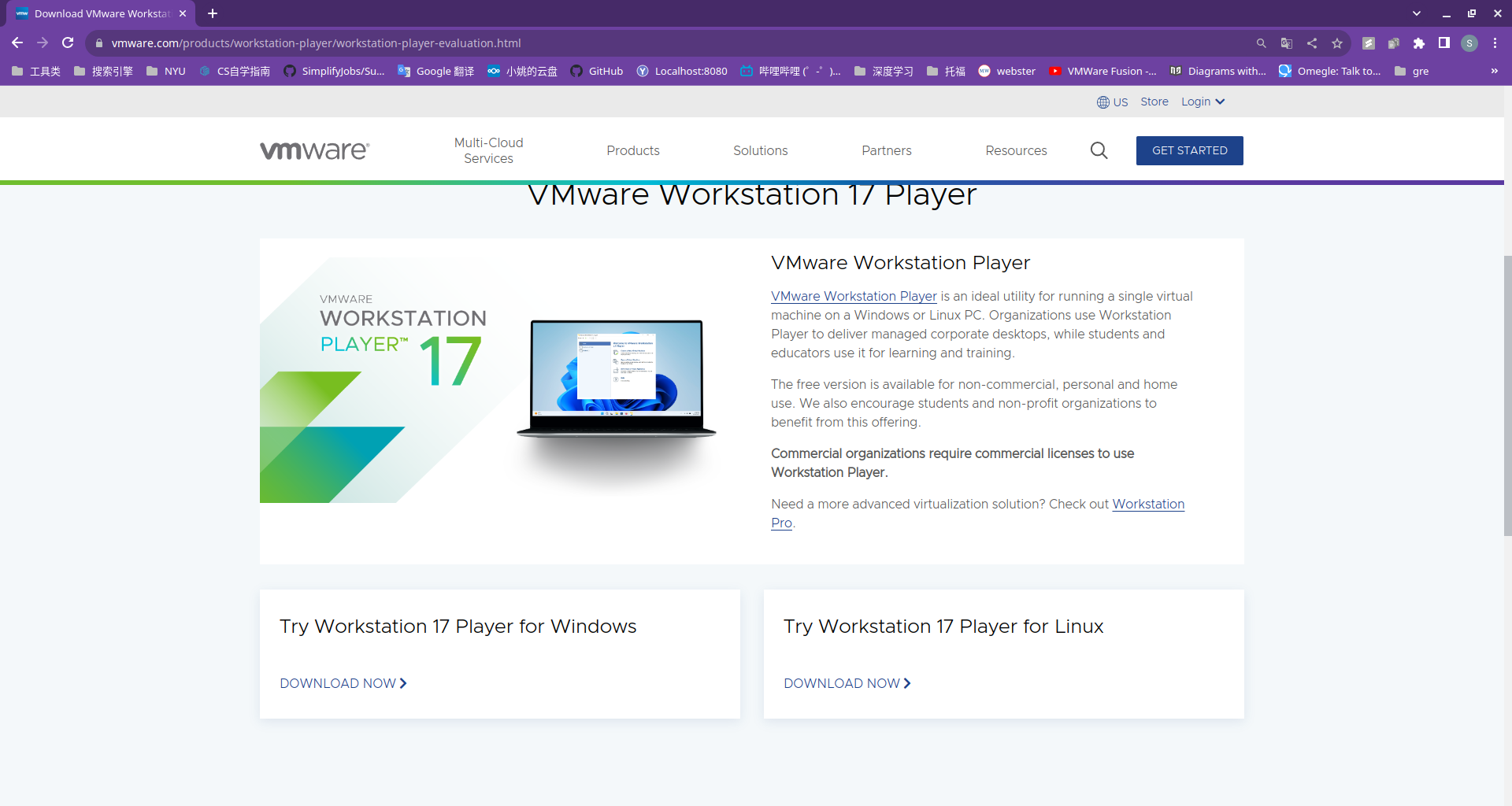The image size is (1512, 806).
Task: Open the 哔哩哔哩 bookmark
Action: click(791, 71)
